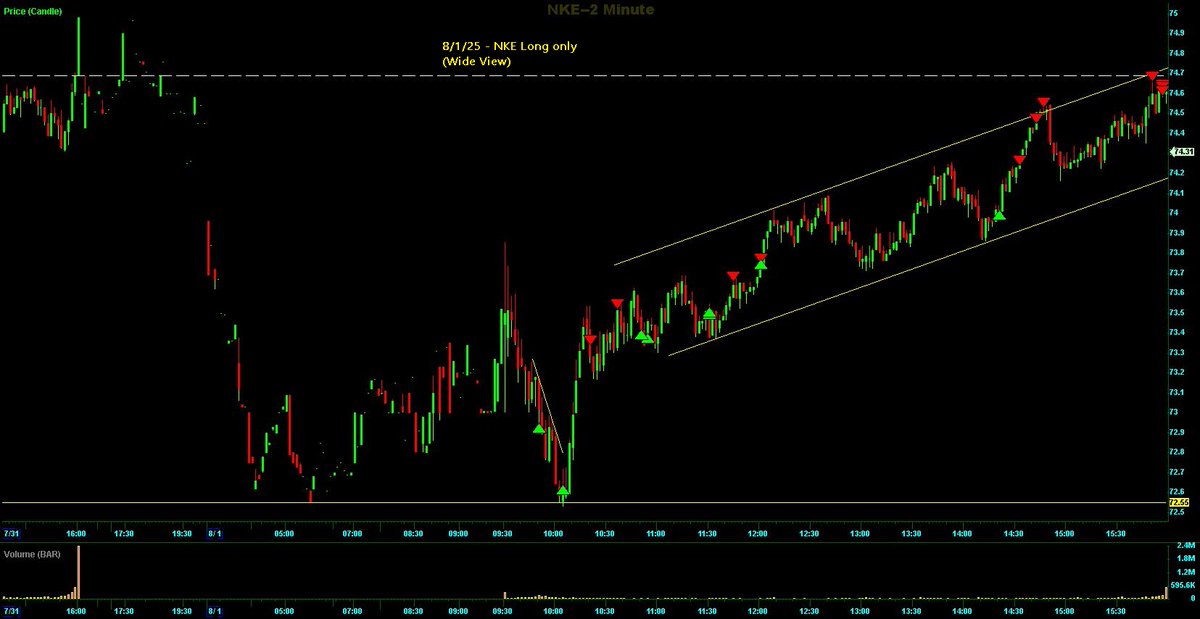Click the 73 label on the price axis
Image resolution: width=1200 pixels, height=619 pixels.
[x=1172, y=412]
